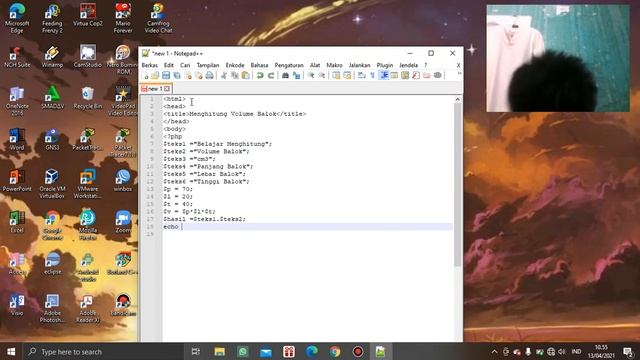
Task: Click the '<title>Menghitung Volume Balok</title>' line
Action: coord(235,114)
